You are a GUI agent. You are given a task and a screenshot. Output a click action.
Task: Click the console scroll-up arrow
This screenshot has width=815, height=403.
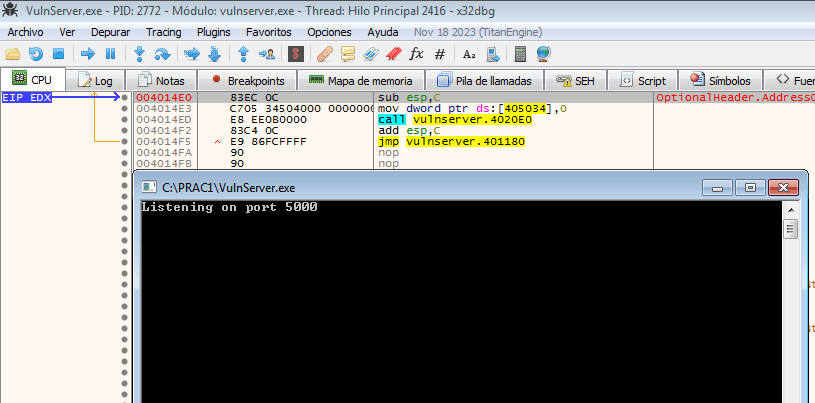point(791,210)
